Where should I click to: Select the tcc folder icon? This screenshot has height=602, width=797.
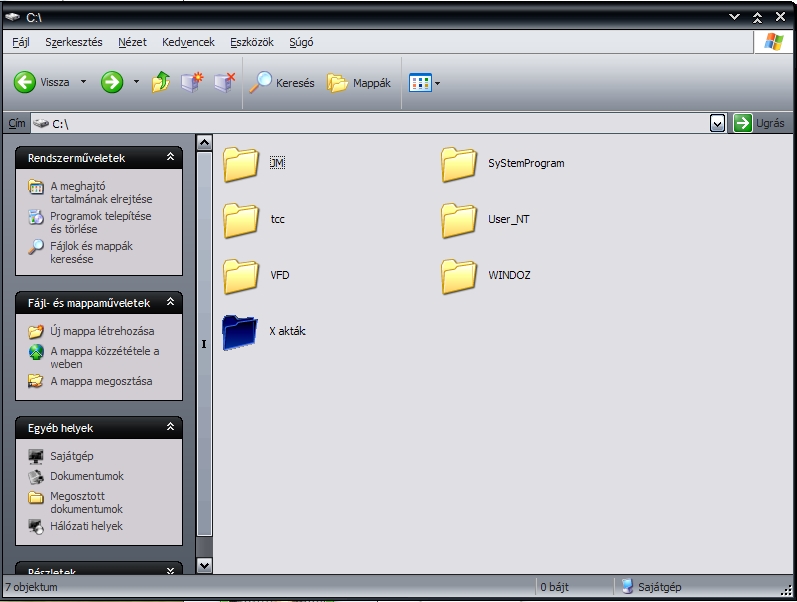[x=240, y=220]
